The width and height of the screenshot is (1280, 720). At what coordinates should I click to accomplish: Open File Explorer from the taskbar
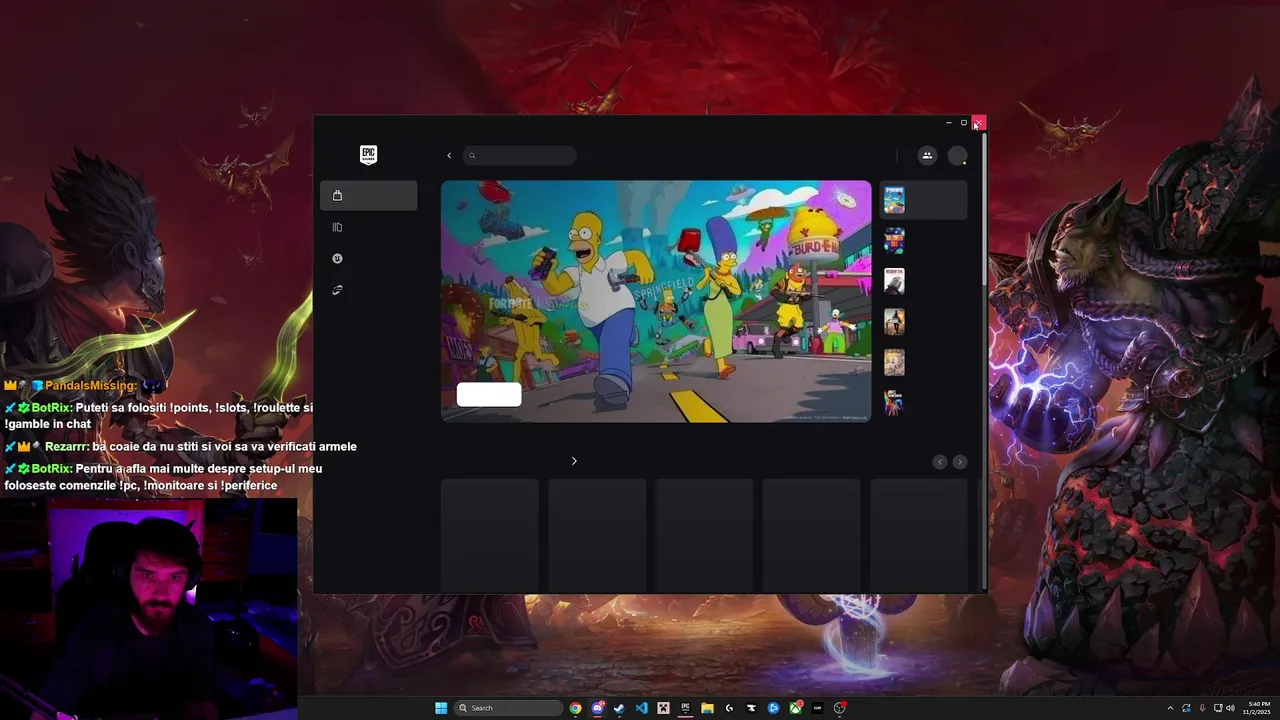707,708
